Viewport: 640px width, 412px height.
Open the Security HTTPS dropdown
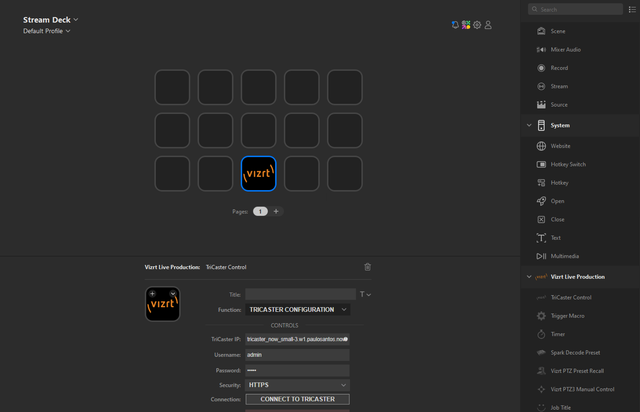coord(298,385)
